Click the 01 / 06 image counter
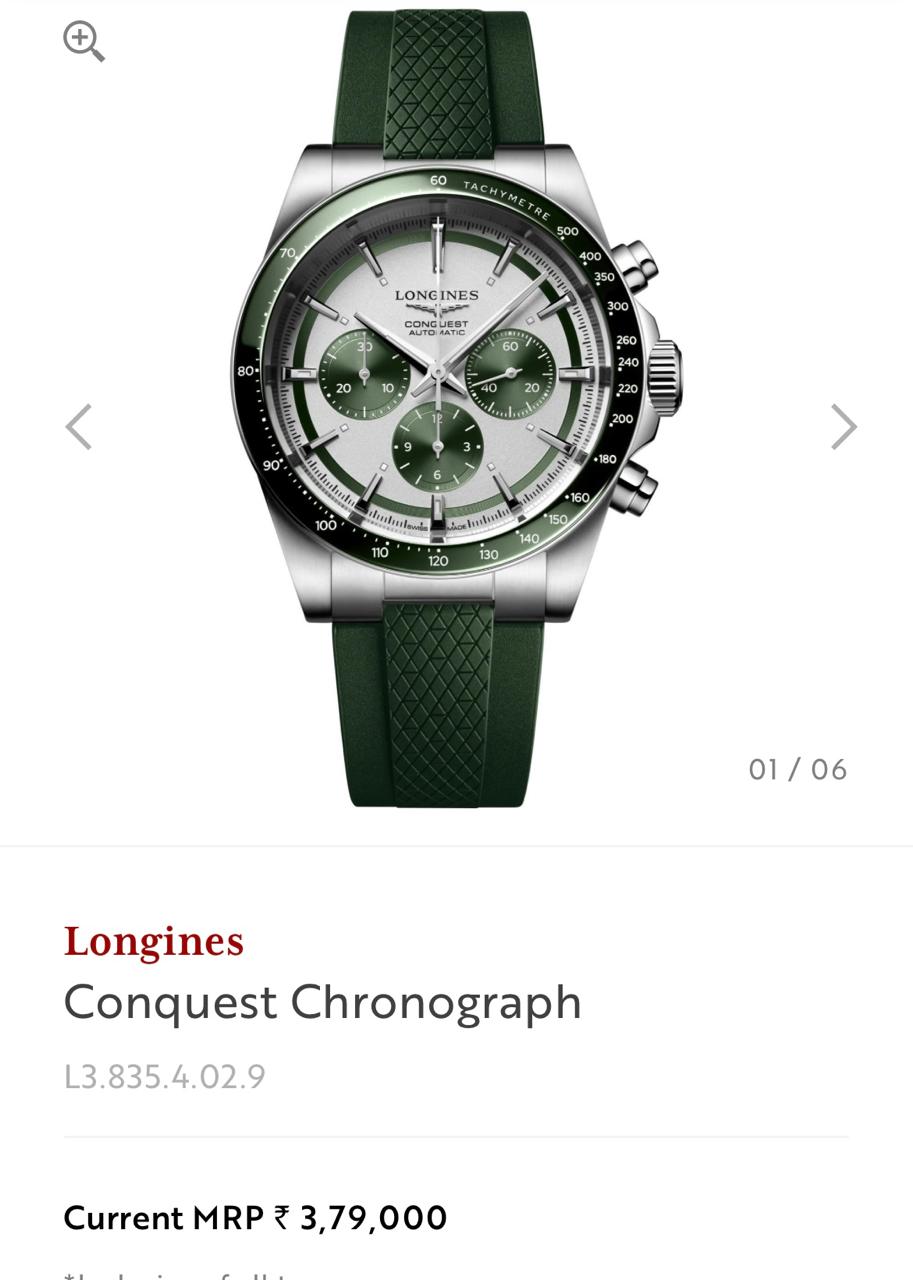Viewport: 913px width, 1280px height. click(798, 769)
